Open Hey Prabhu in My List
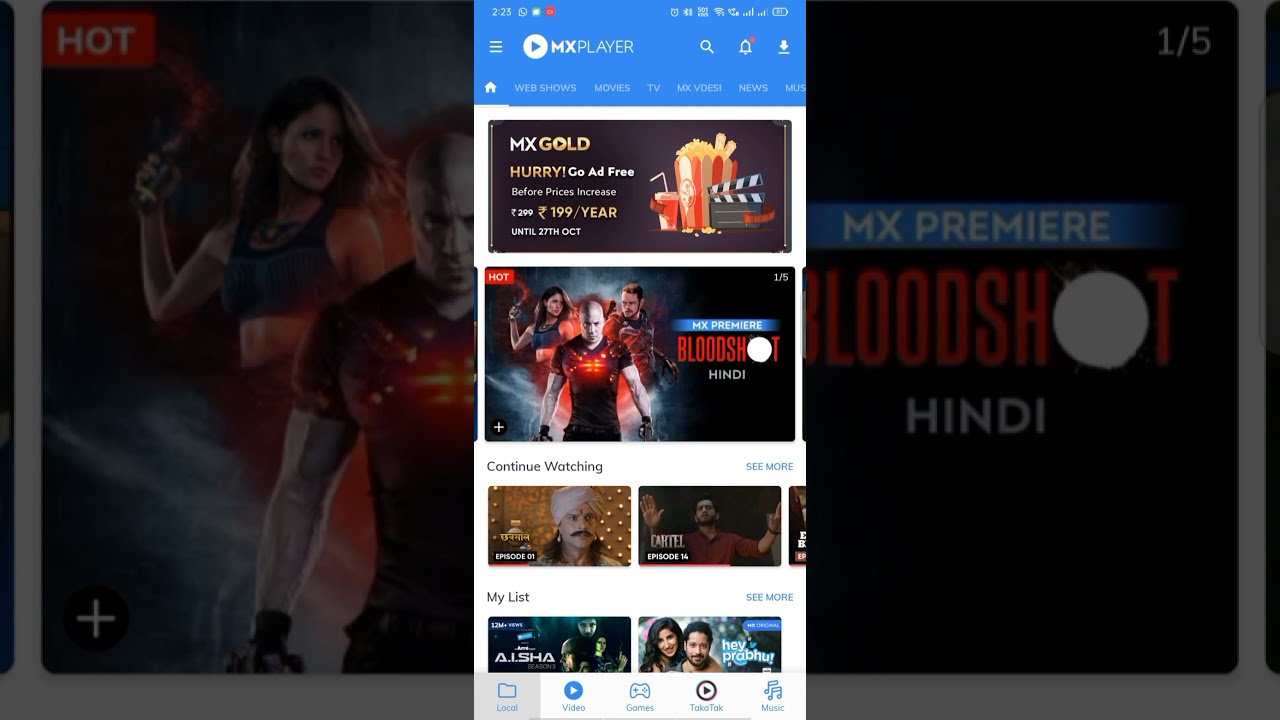The image size is (1280, 720). (709, 645)
